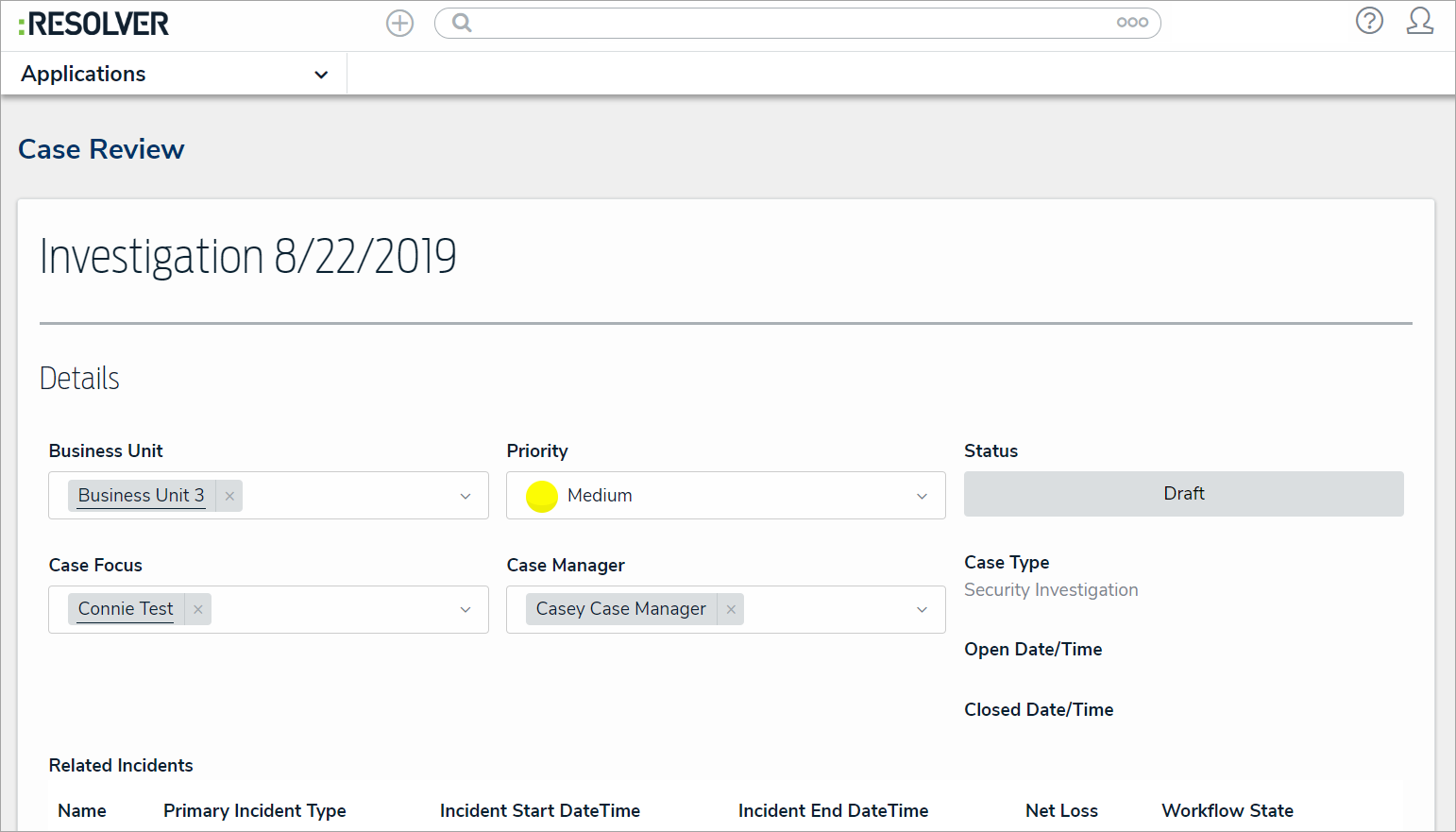The width and height of the screenshot is (1456, 832).
Task: Click the plus create-new icon
Action: click(400, 24)
